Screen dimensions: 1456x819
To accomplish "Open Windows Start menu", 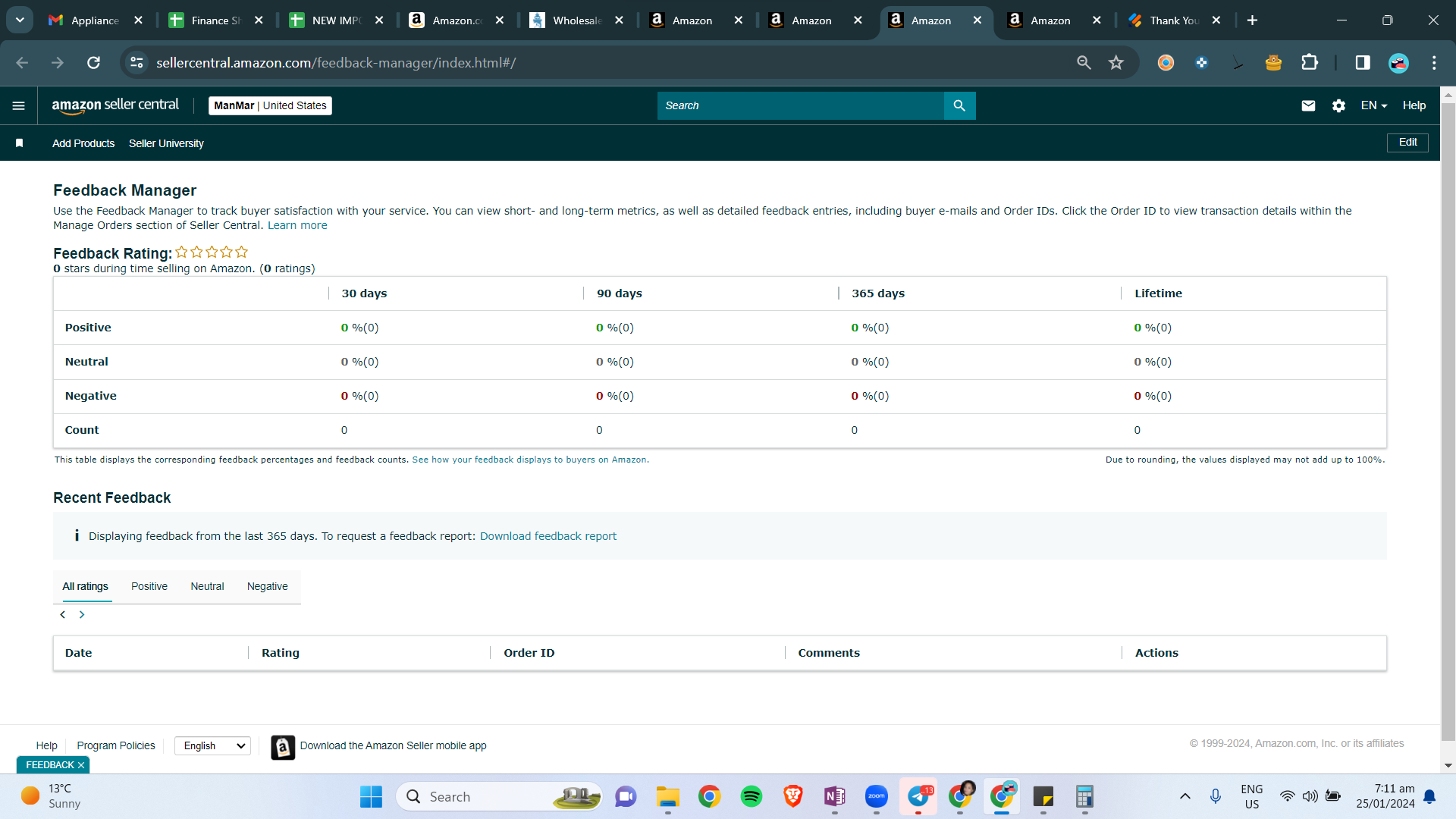I will (x=371, y=796).
